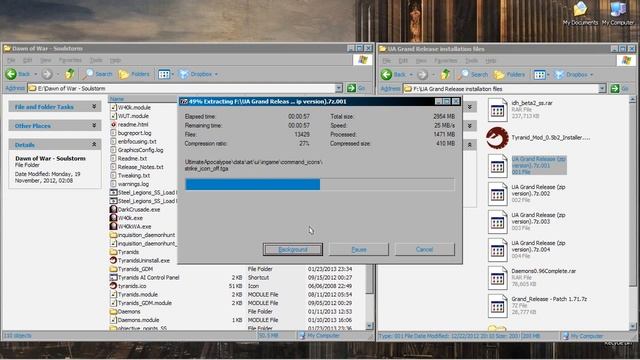Viewport: 640px width, 360px height.
Task: Click the extraction progress bar
Action: (x=320, y=184)
